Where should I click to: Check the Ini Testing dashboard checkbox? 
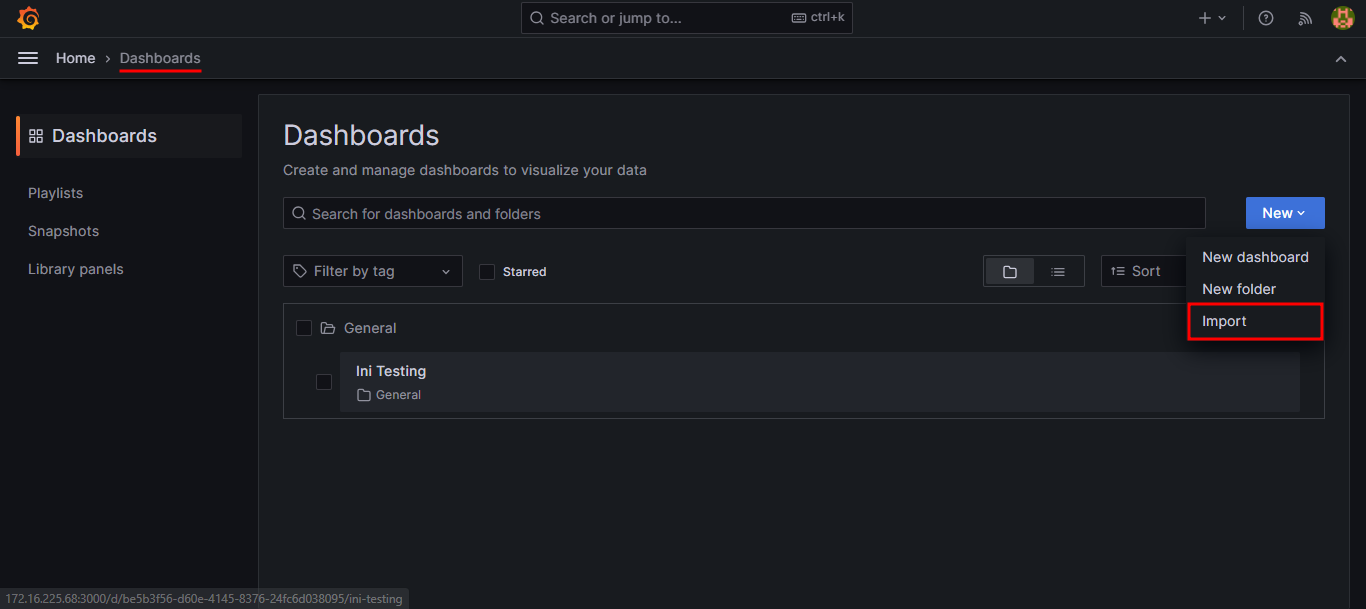323,381
